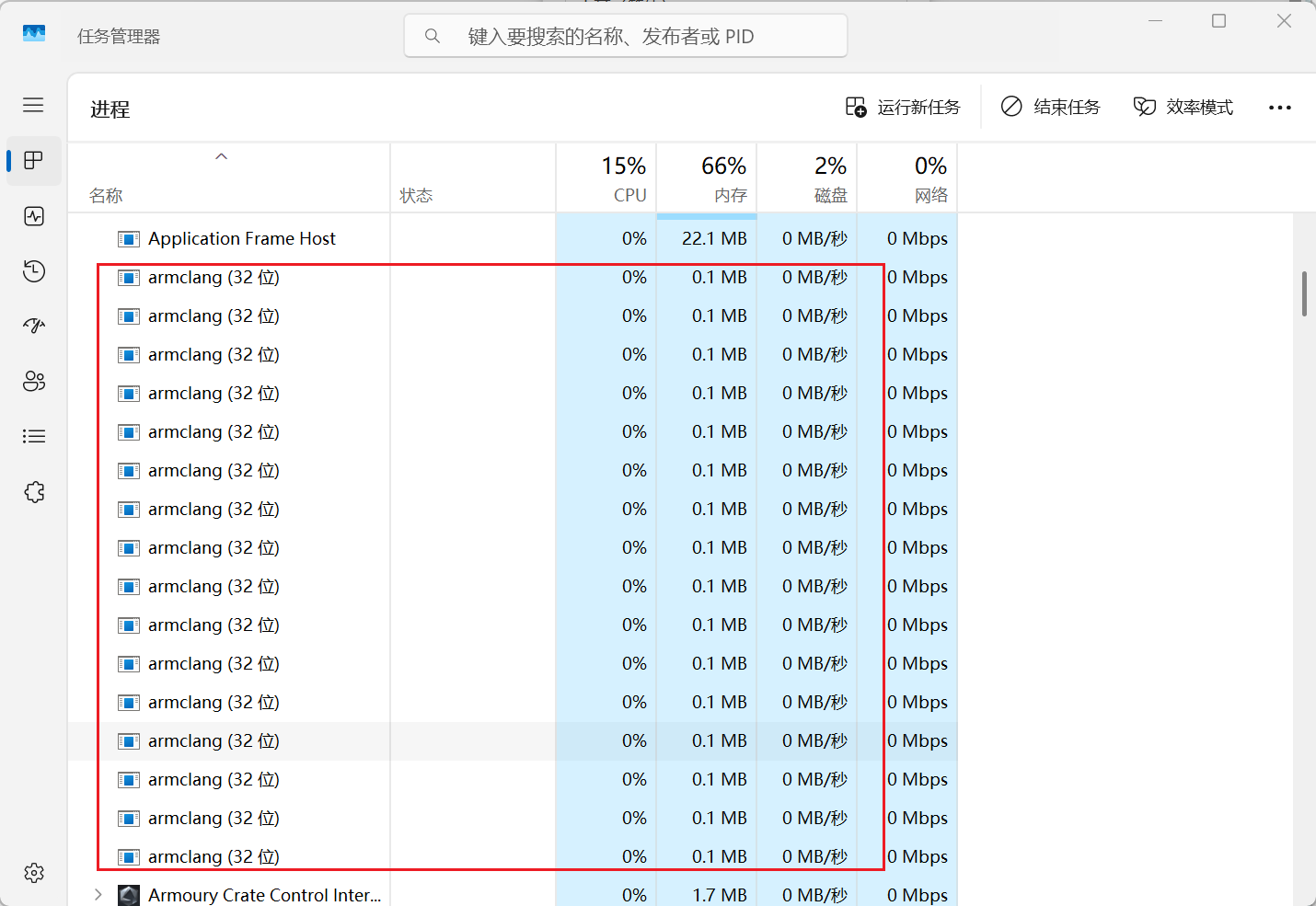Image resolution: width=1316 pixels, height=906 pixels.
Task: Click the vertical scrollbar thumb
Action: (1304, 293)
